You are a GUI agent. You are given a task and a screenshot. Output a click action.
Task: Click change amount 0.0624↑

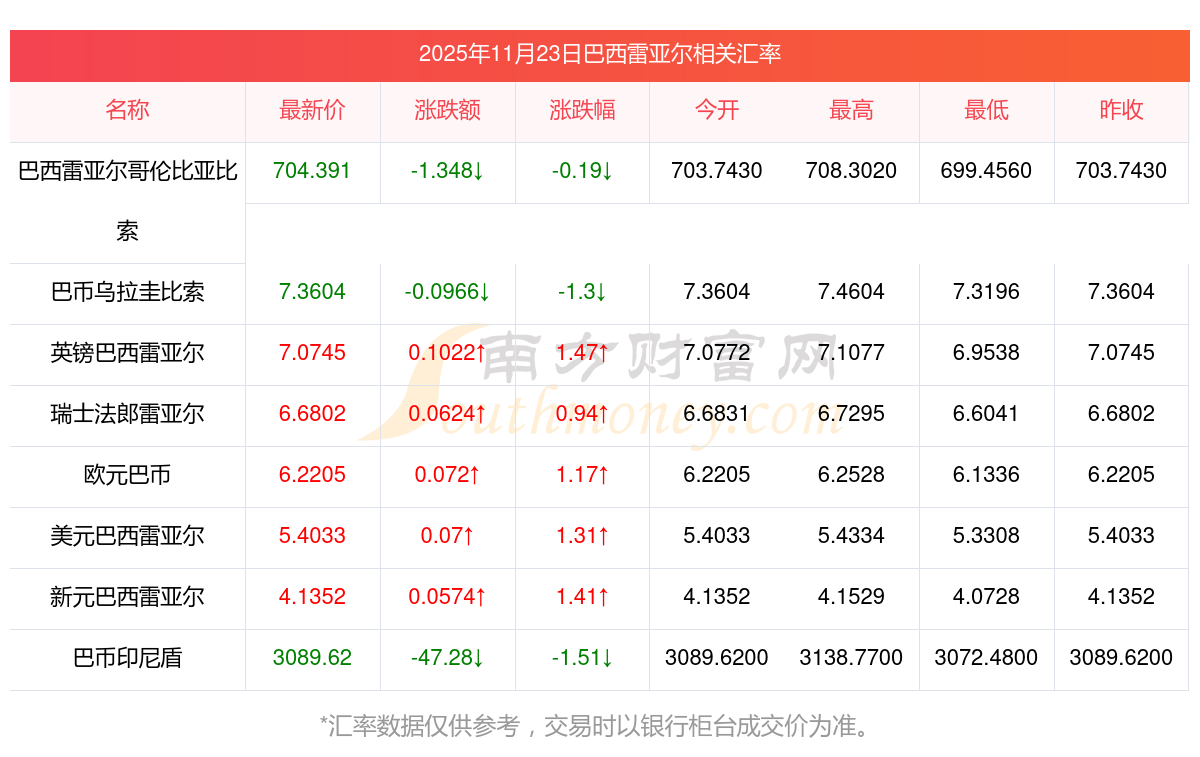[447, 414]
